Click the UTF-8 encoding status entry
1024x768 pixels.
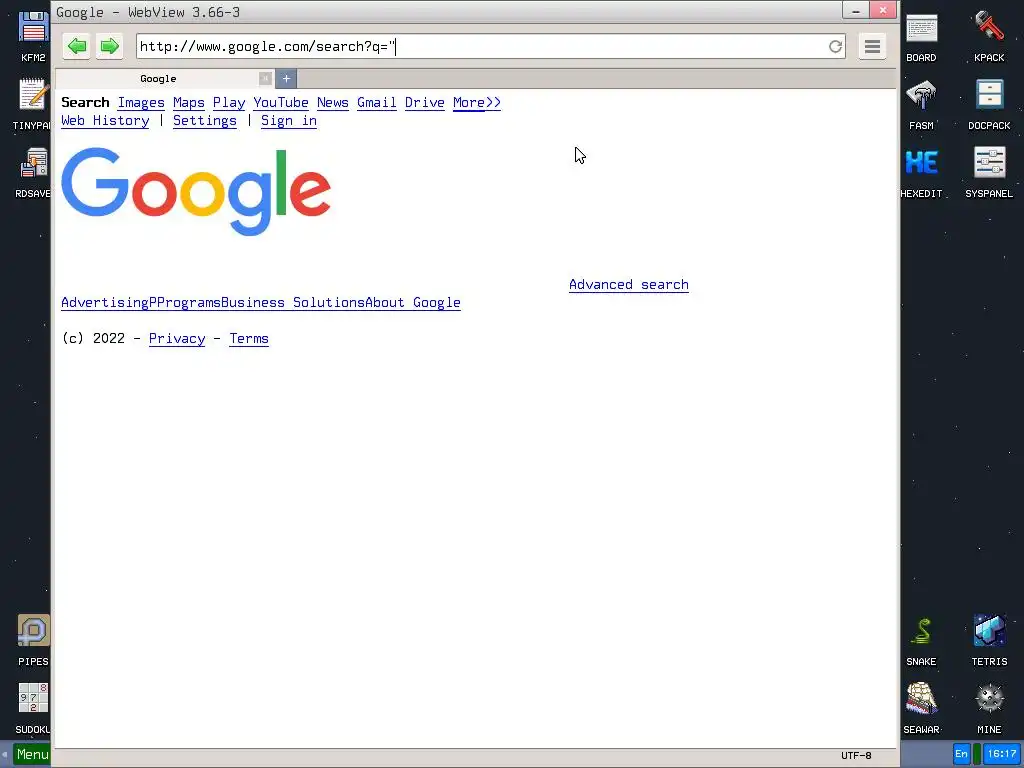pyautogui.click(x=856, y=756)
